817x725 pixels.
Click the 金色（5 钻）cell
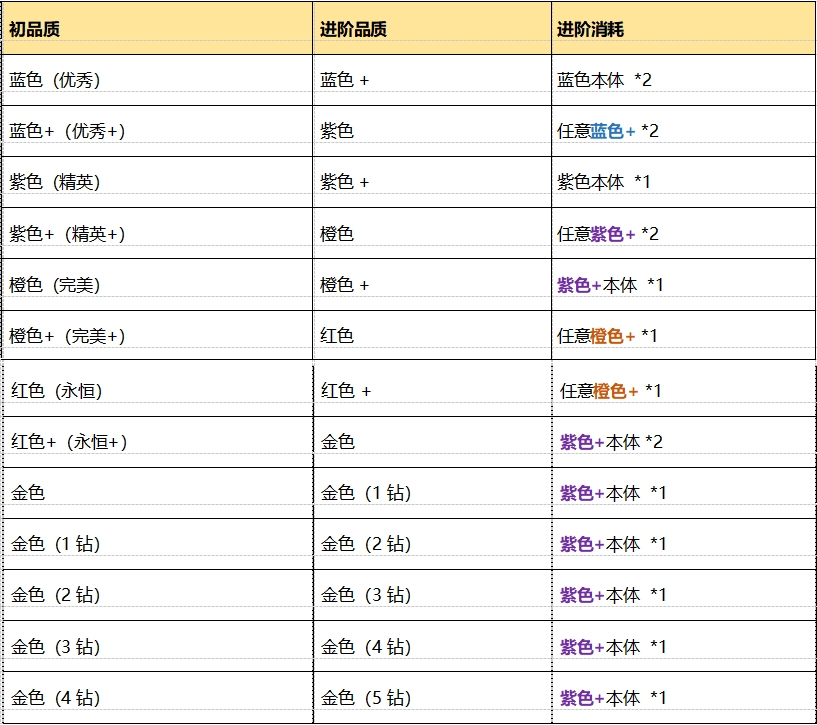pyautogui.click(x=366, y=698)
